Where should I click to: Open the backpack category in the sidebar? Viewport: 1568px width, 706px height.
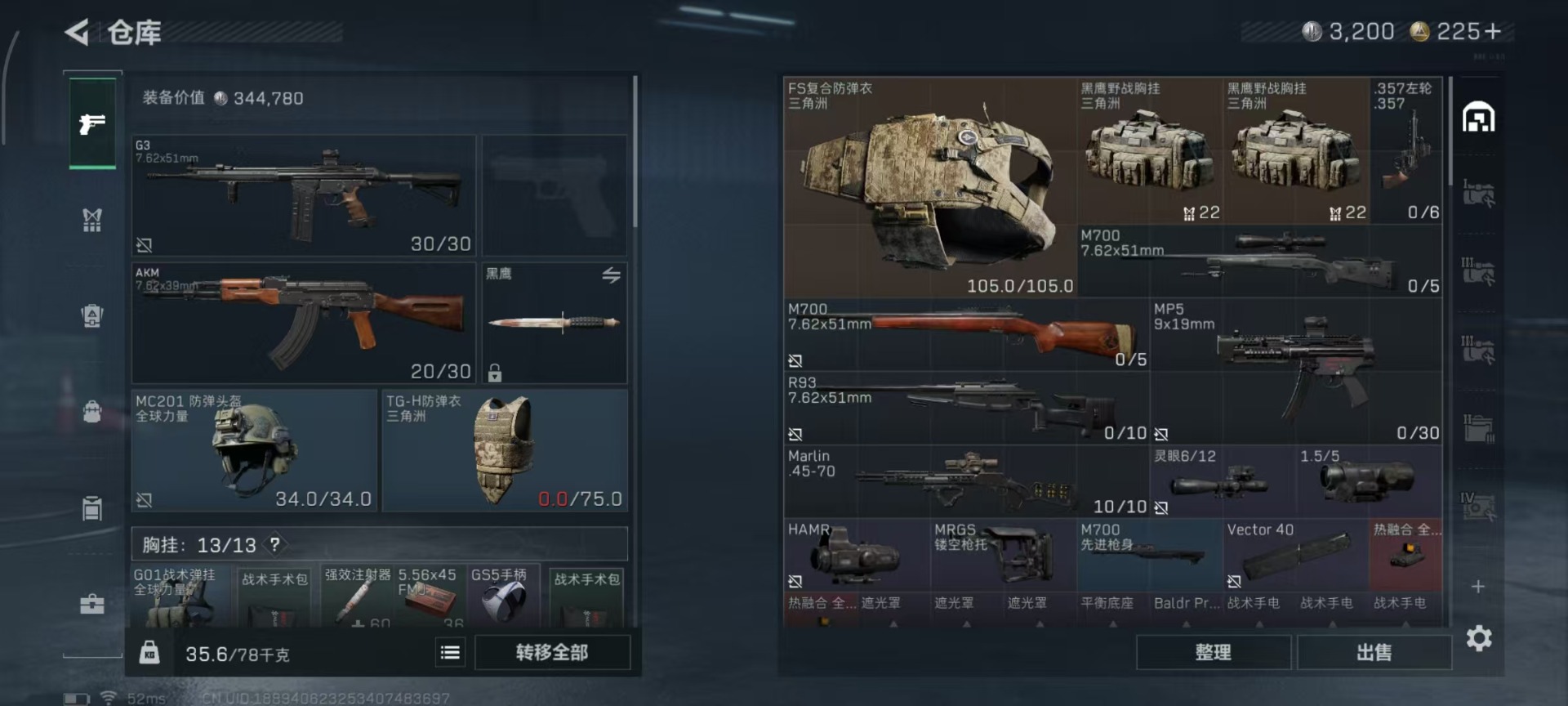pos(92,411)
